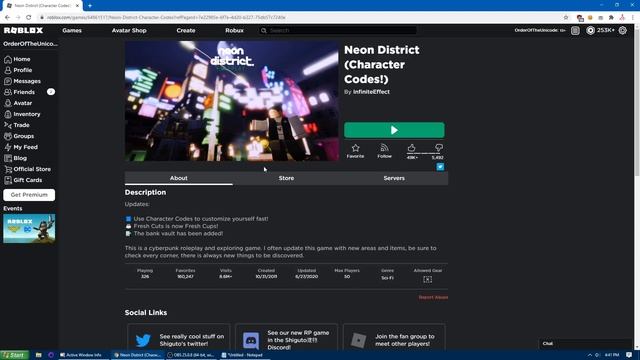Open the settings gear in the Roblox header

coord(622,31)
